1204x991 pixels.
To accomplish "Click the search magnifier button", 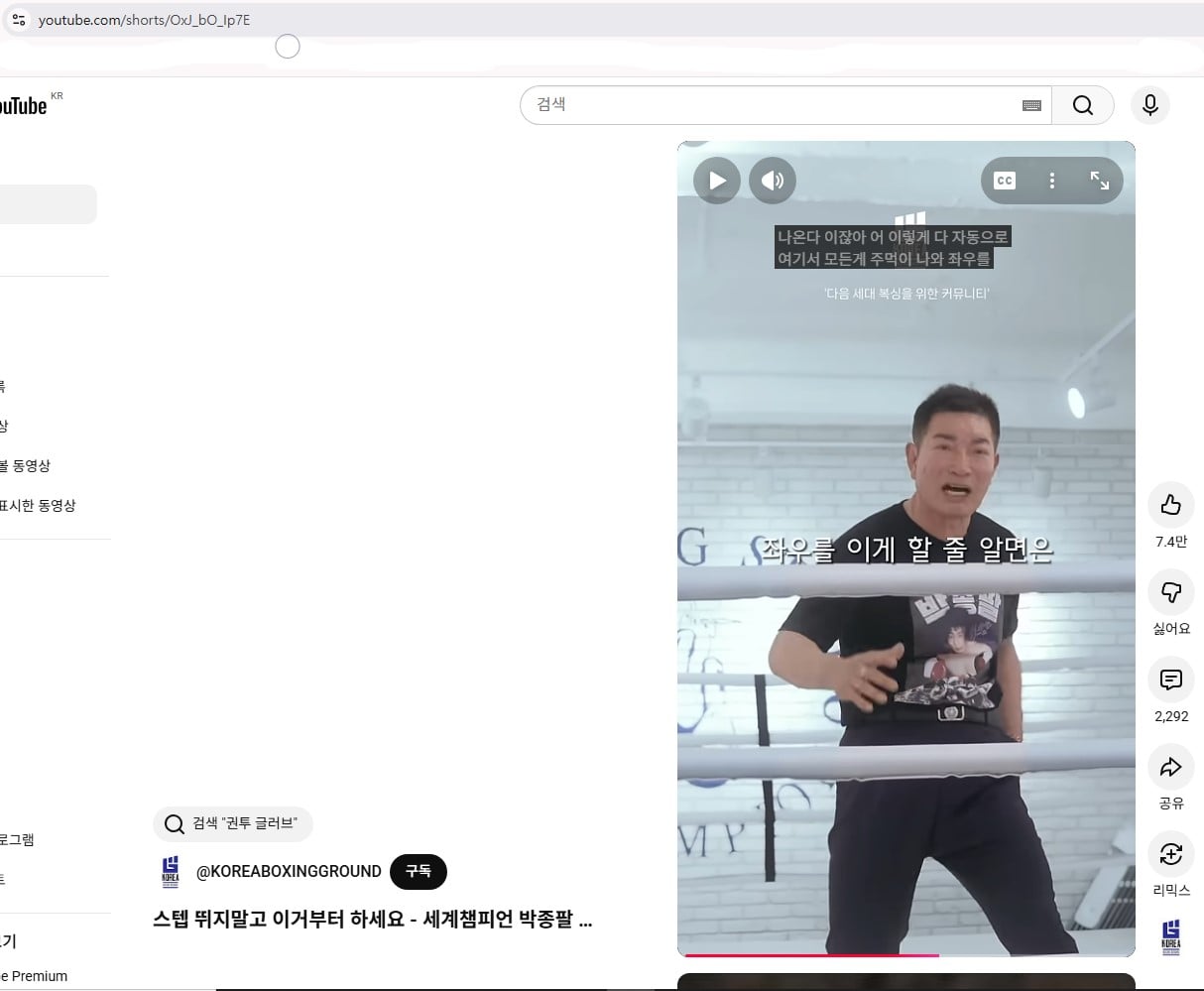I will [1082, 105].
